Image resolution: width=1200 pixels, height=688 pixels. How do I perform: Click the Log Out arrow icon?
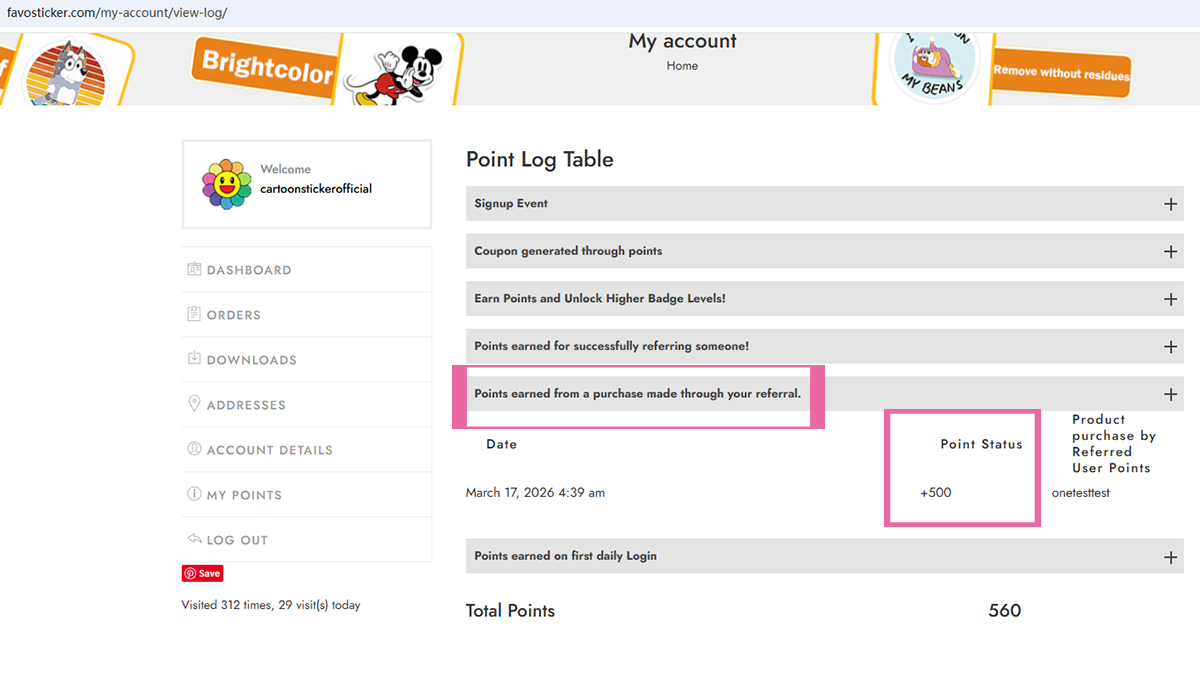(193, 539)
